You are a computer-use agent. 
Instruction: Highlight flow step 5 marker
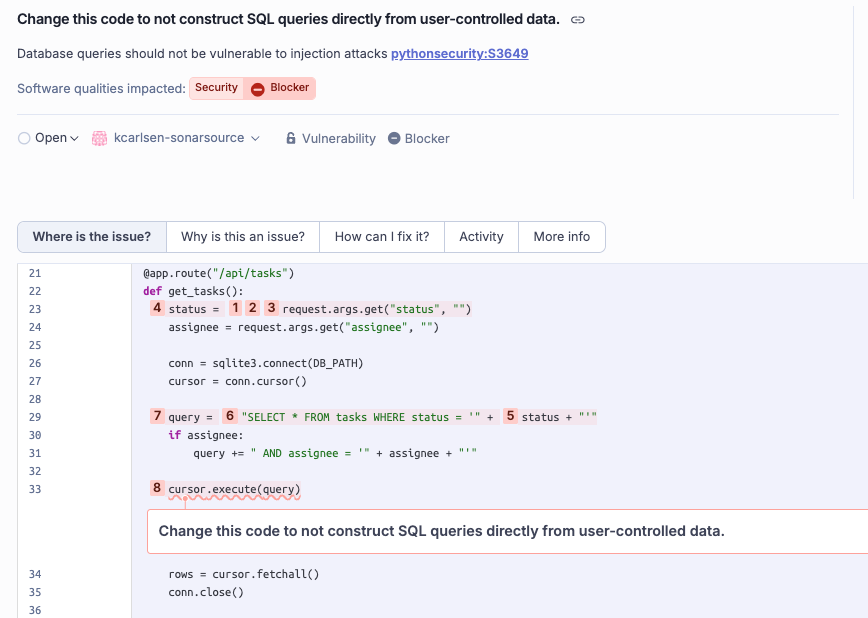pos(510,416)
